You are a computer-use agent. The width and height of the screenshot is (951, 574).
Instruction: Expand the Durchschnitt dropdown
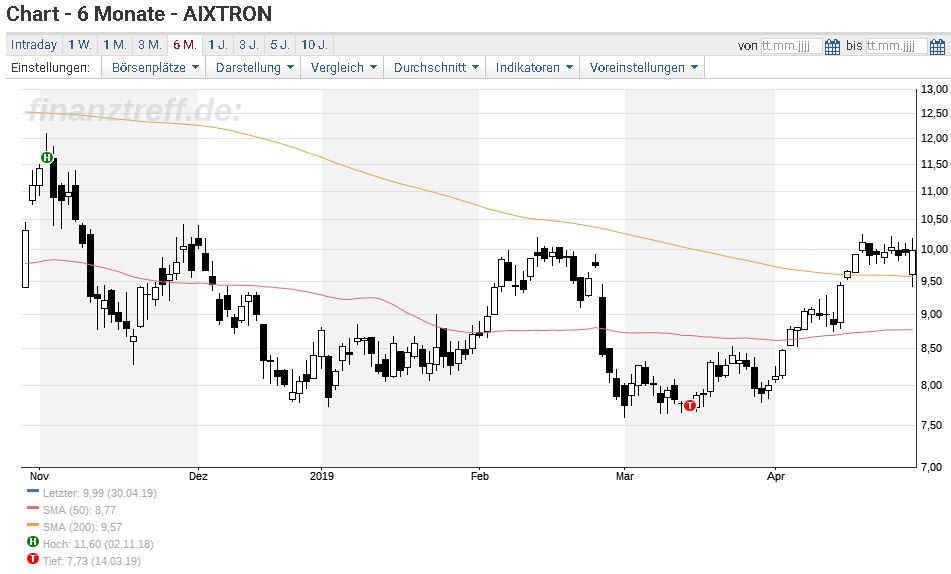click(435, 67)
